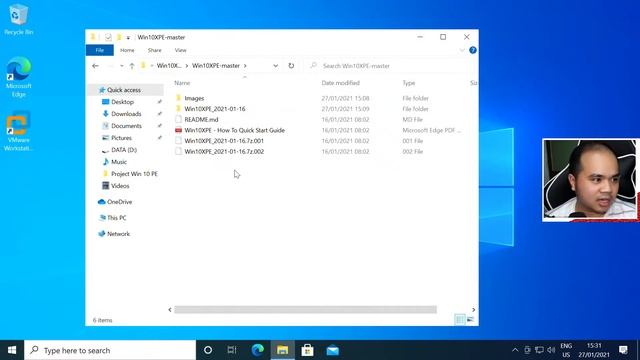Select Project Win 10 PE folder
This screenshot has height=360, width=640.
coord(134,174)
